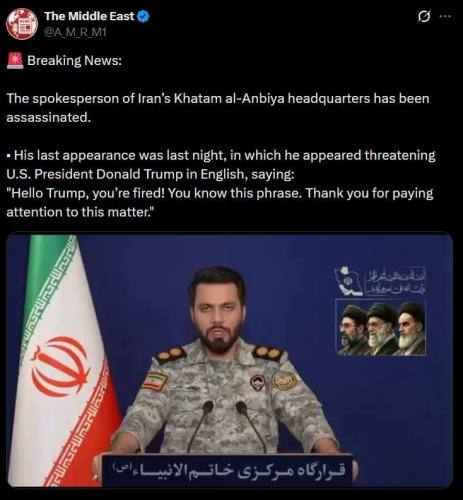Open The Middle East profile avatar

(22, 24)
